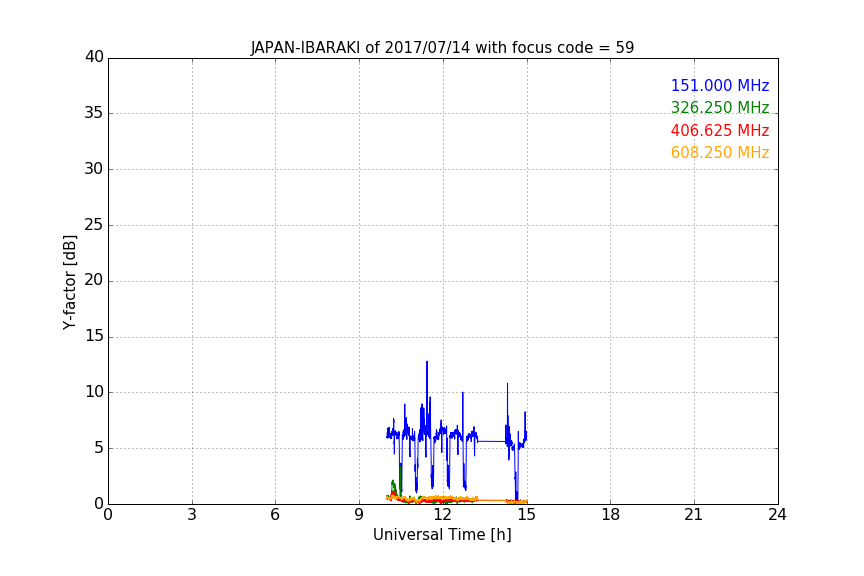Click the flat blue line segment between 13h and 14h
The width and height of the screenshot is (864, 576).
pos(491,442)
